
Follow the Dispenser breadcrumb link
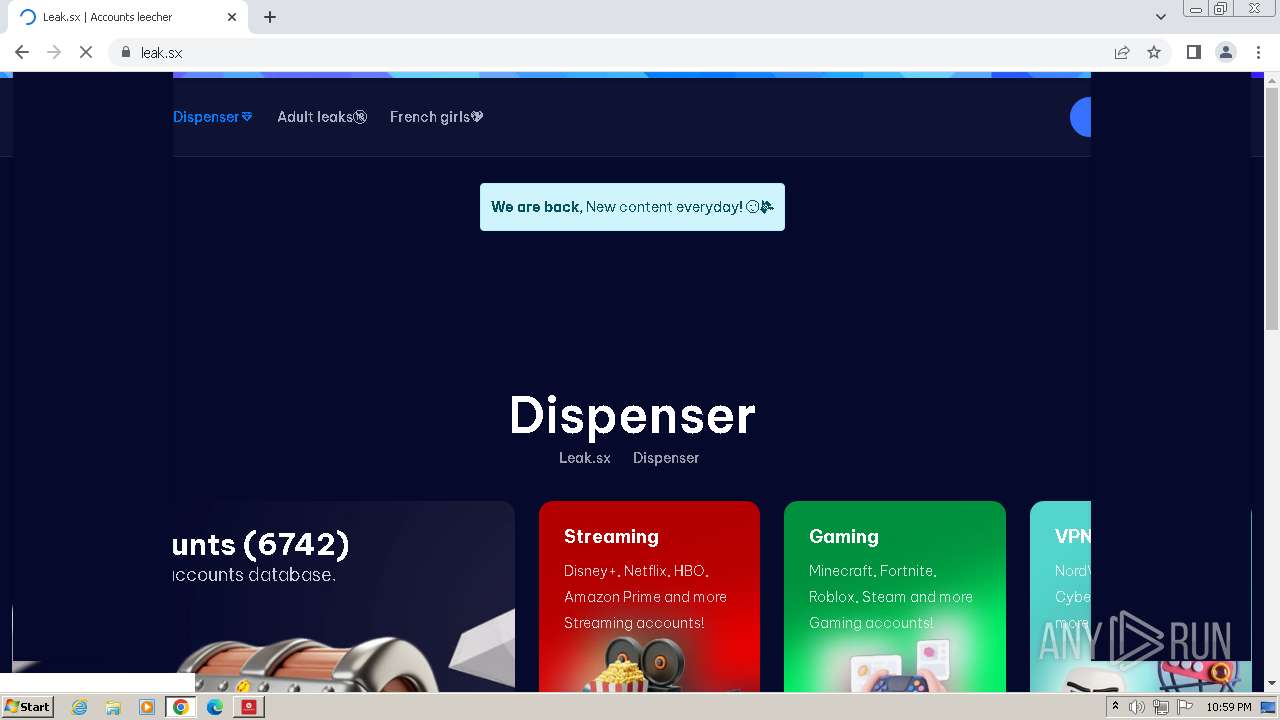coord(666,458)
